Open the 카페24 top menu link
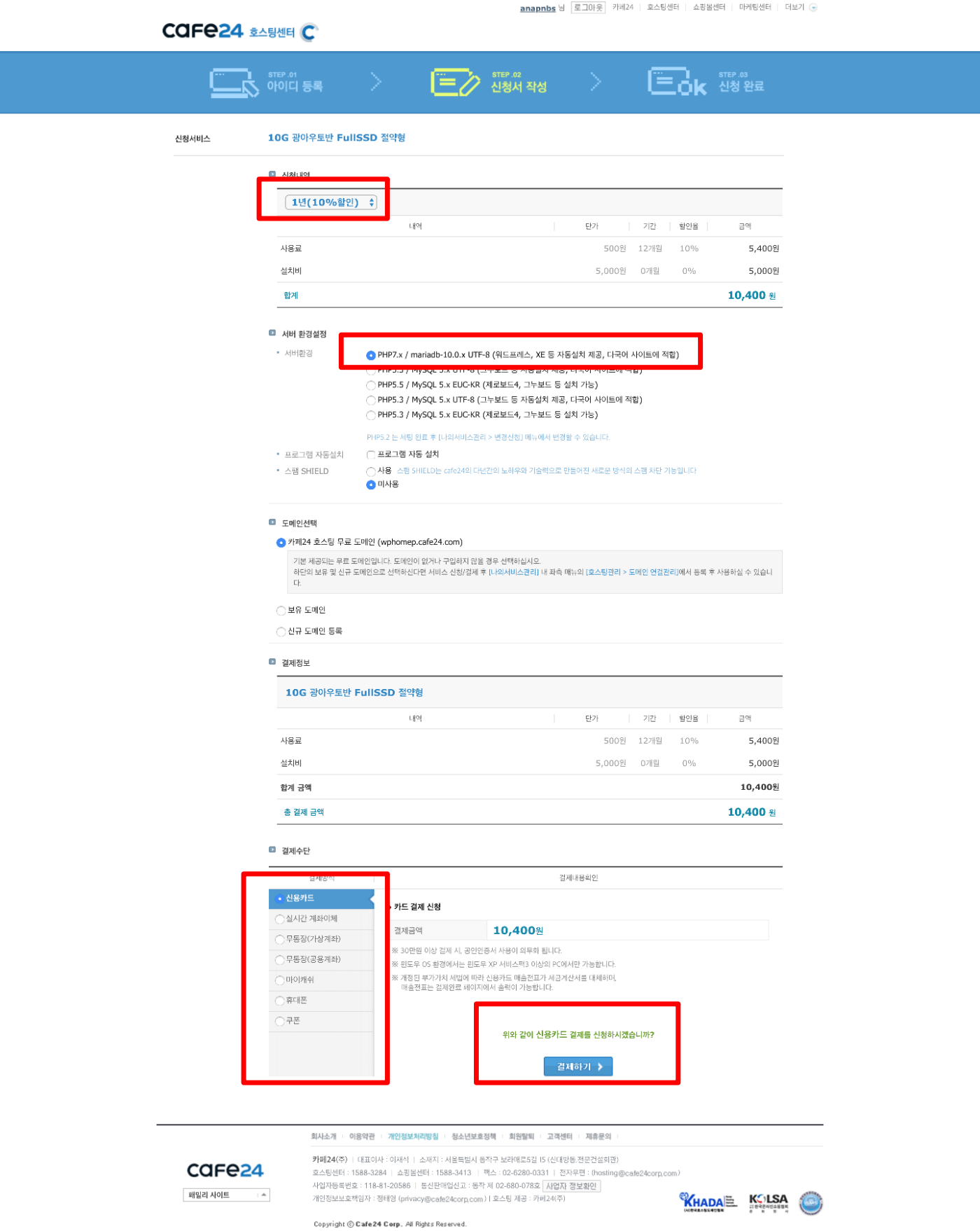Viewport: 980px width, 1231px height. (623, 7)
